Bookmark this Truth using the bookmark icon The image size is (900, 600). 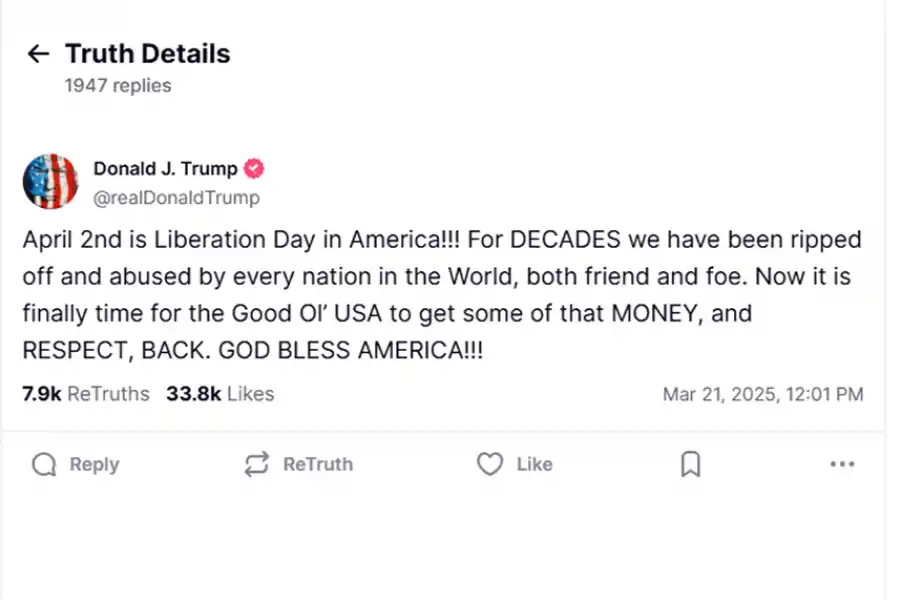pyautogui.click(x=689, y=464)
